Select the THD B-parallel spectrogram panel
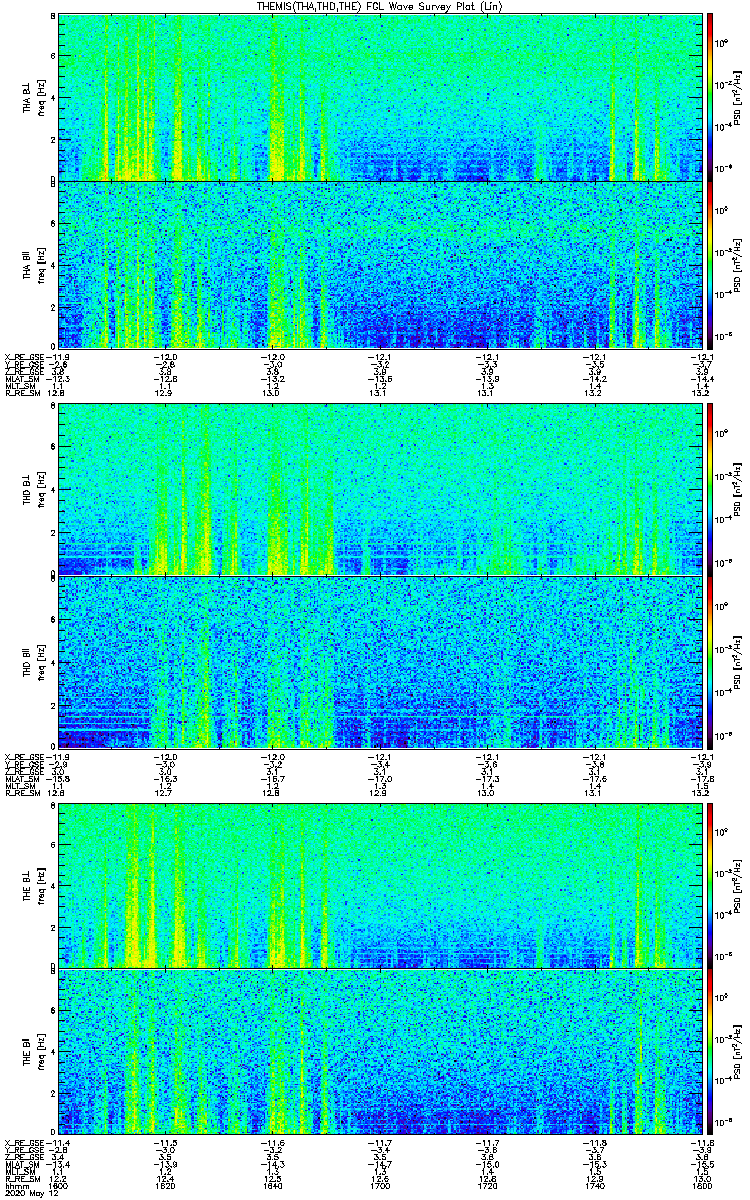Viewport: 750px width, 1200px height. click(380, 662)
